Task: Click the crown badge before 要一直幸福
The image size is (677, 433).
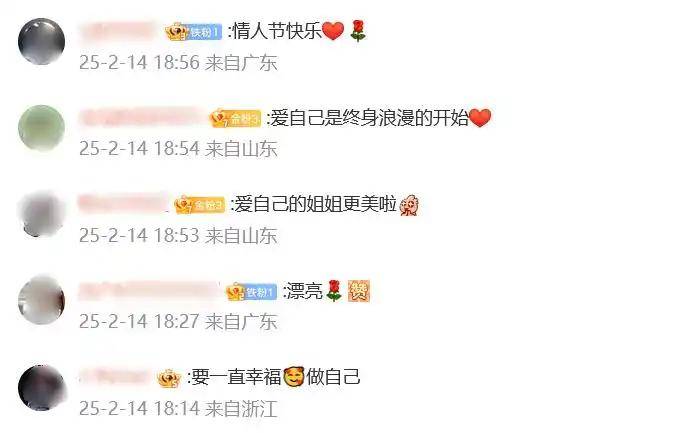Action: click(x=169, y=379)
